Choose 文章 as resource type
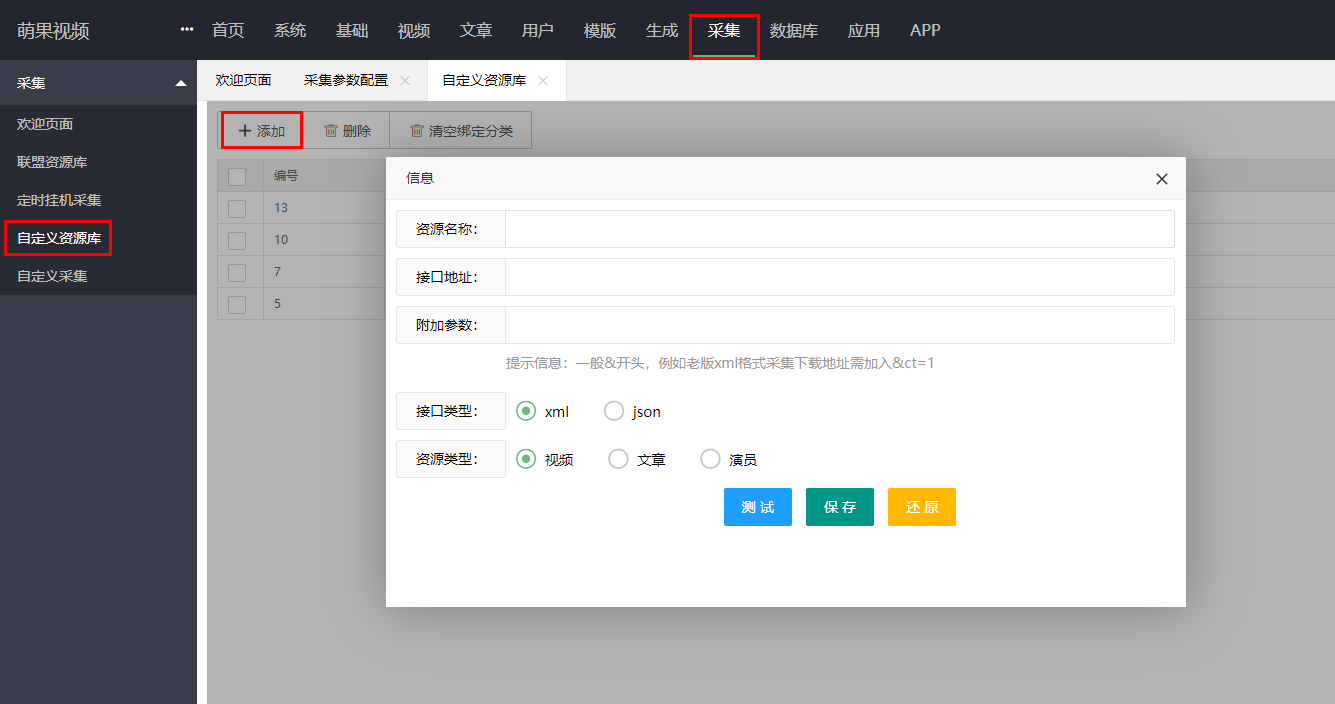 pyautogui.click(x=618, y=459)
